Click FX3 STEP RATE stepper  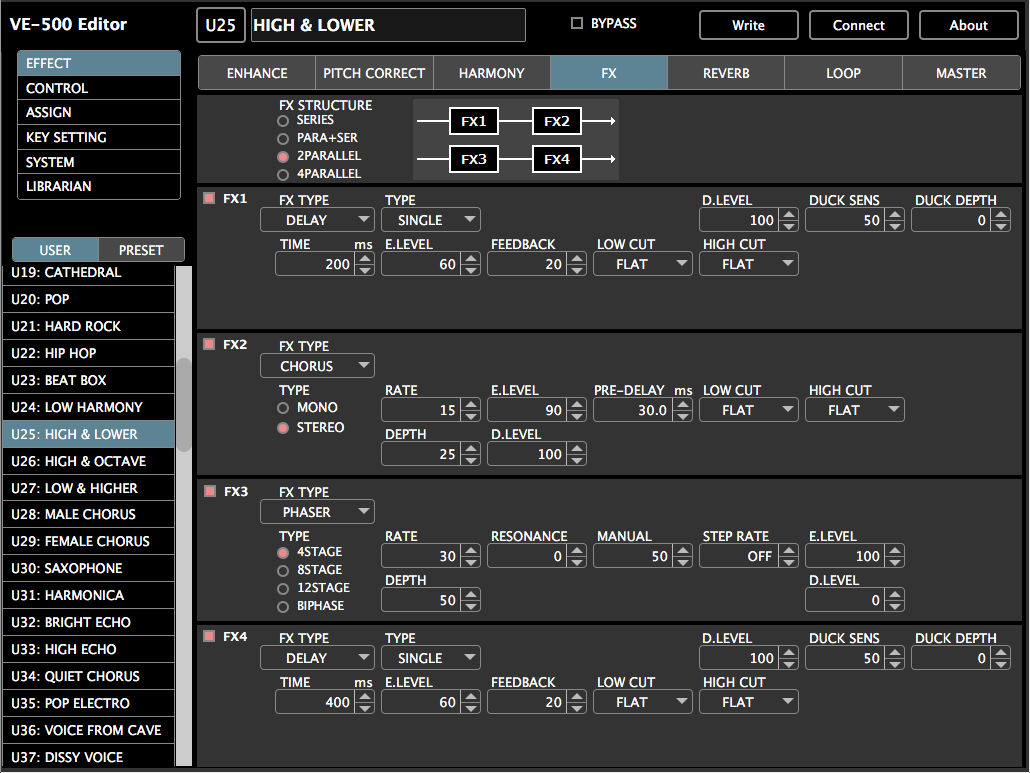pos(789,556)
